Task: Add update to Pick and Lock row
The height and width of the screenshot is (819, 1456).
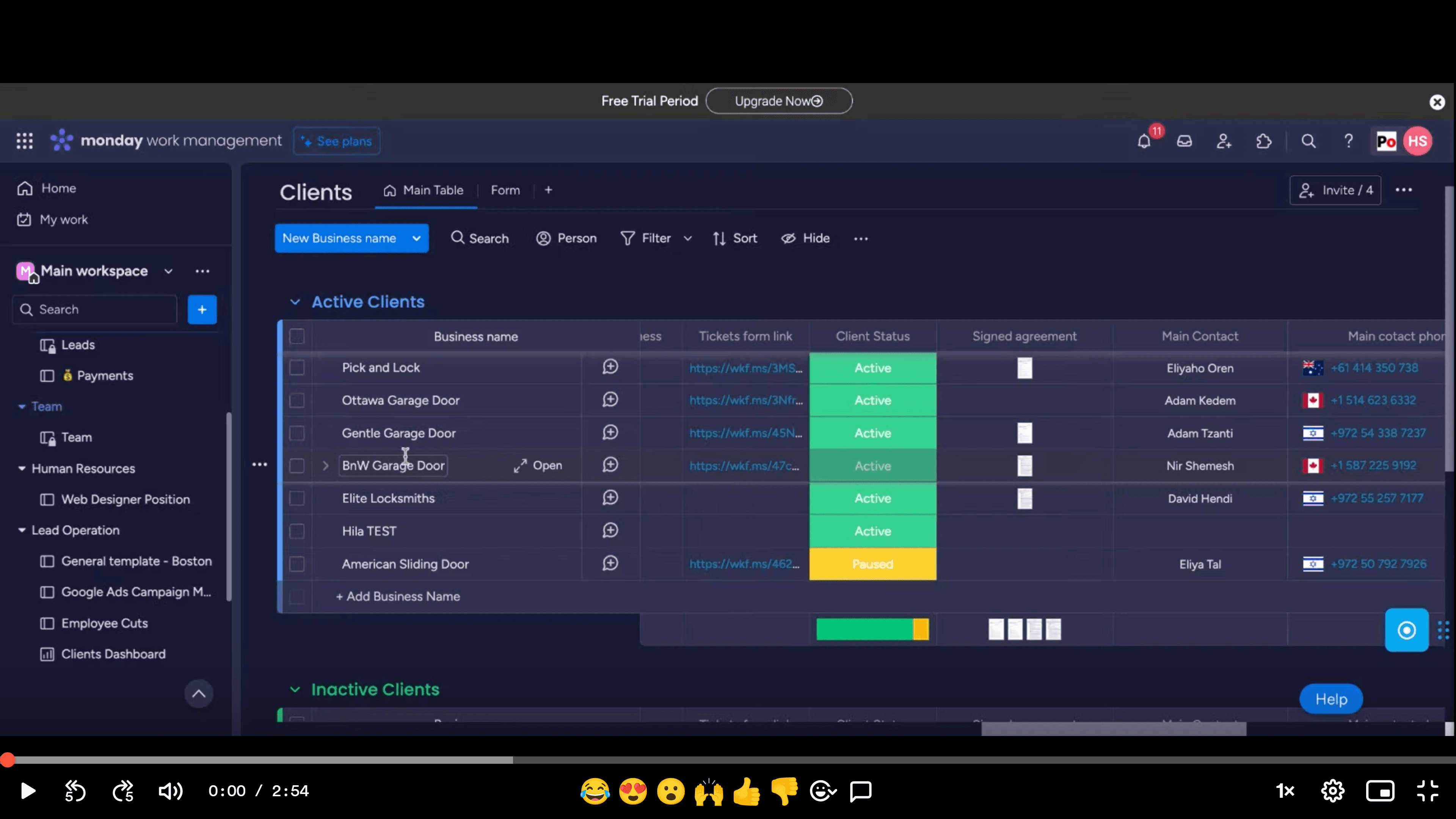Action: (610, 367)
